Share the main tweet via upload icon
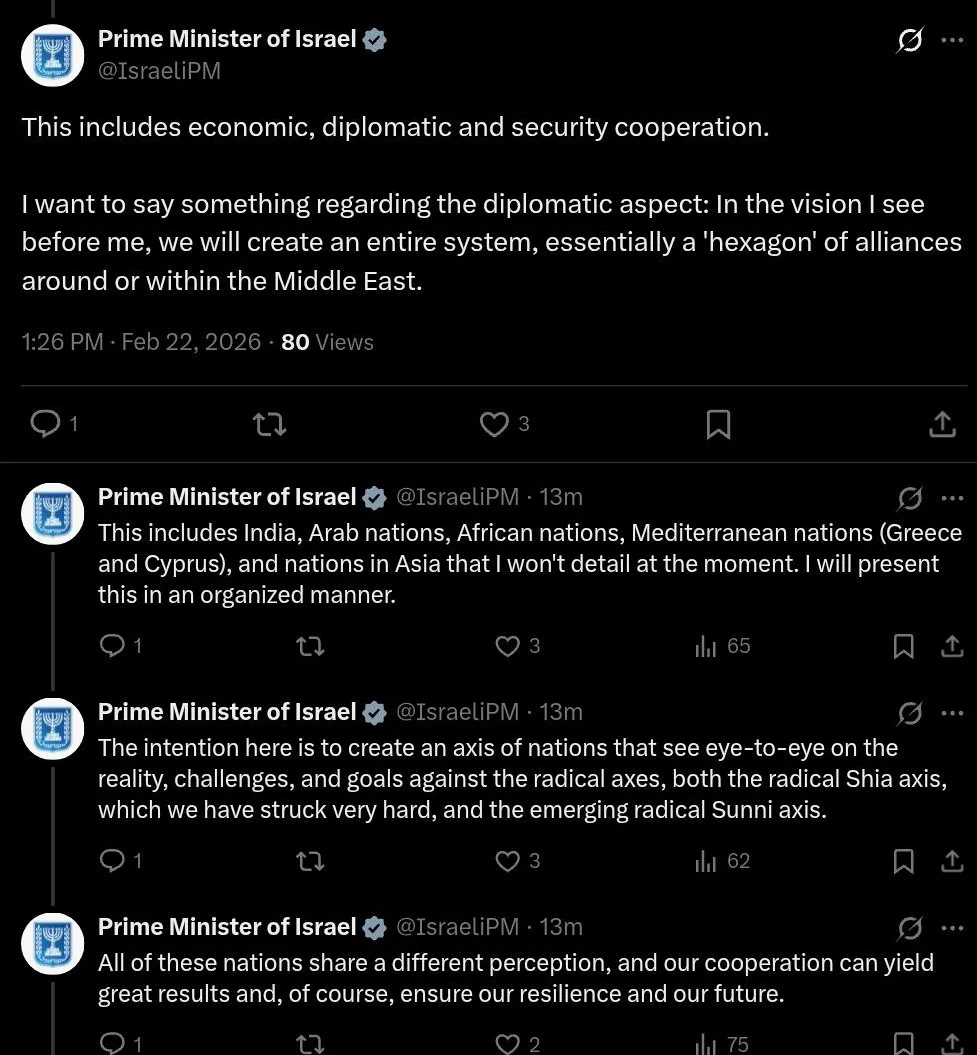Viewport: 977px width, 1055px height. tap(942, 425)
